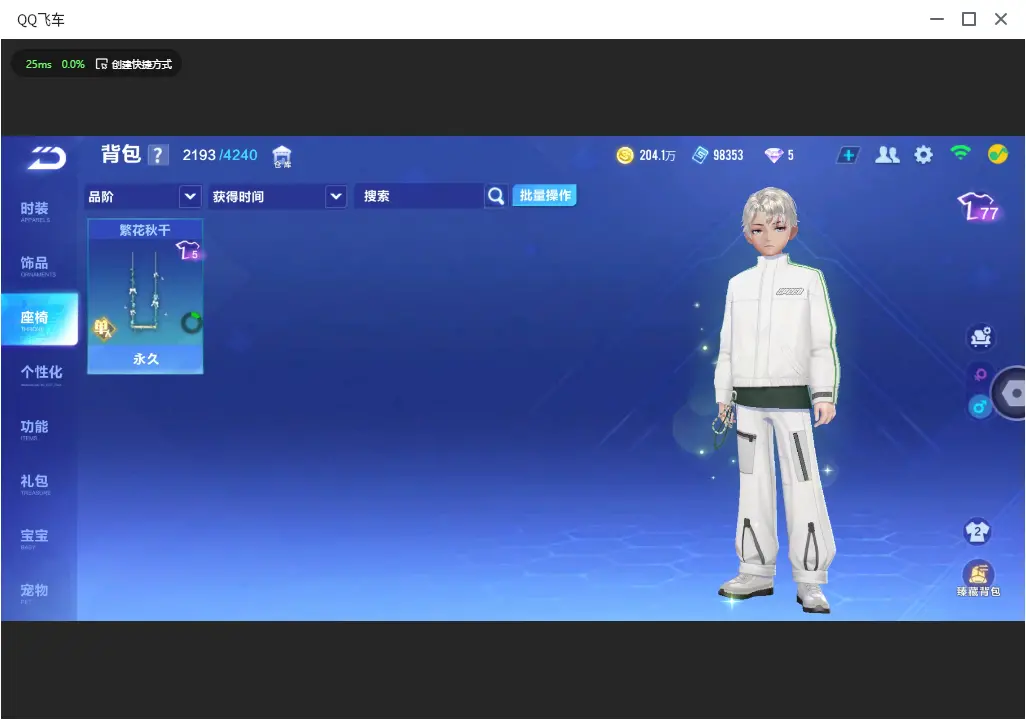Click the 背包 backpack title

tap(121, 154)
